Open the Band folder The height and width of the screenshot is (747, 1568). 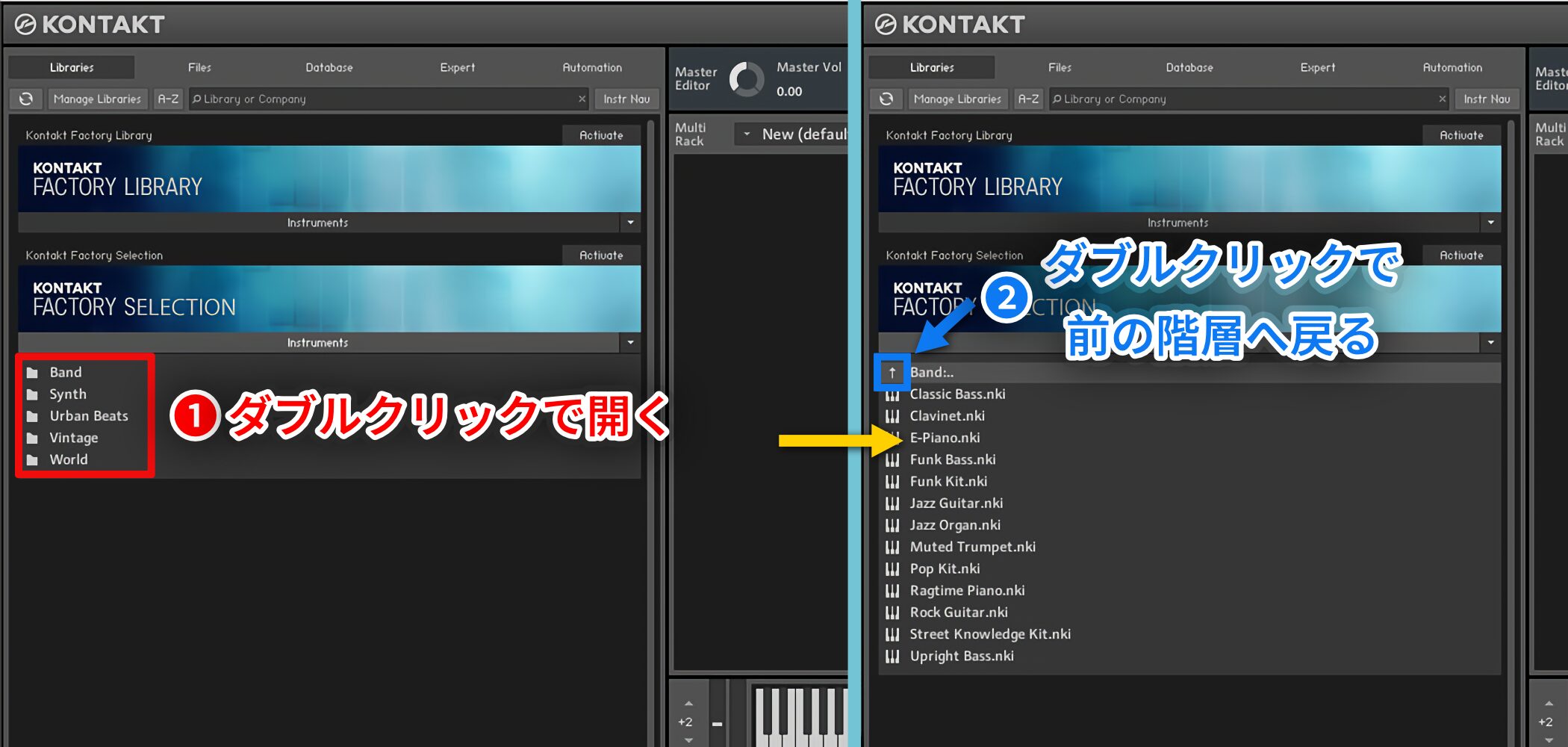pyautogui.click(x=66, y=372)
